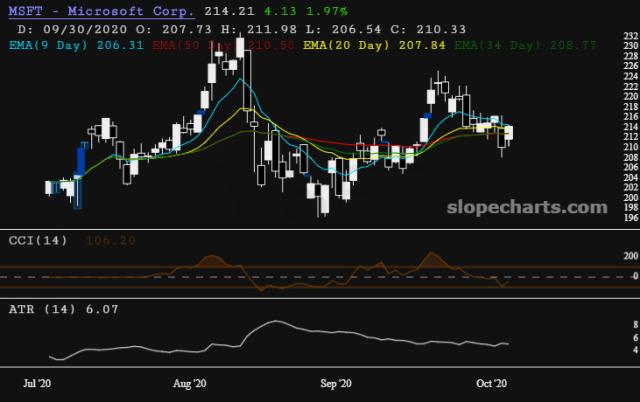Image resolution: width=640 pixels, height=402 pixels.
Task: Open the MSFT - Microsoft Corp. title link
Action: point(101,11)
